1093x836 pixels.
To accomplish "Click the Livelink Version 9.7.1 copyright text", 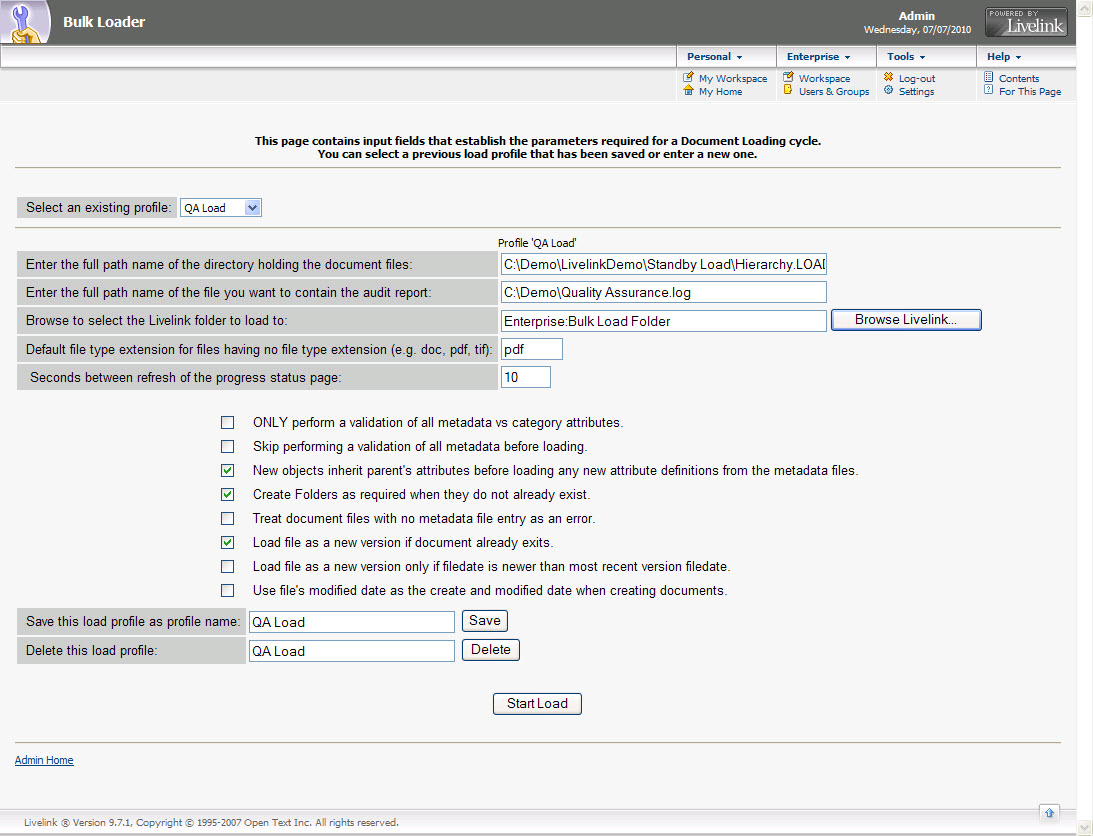I will click(211, 823).
